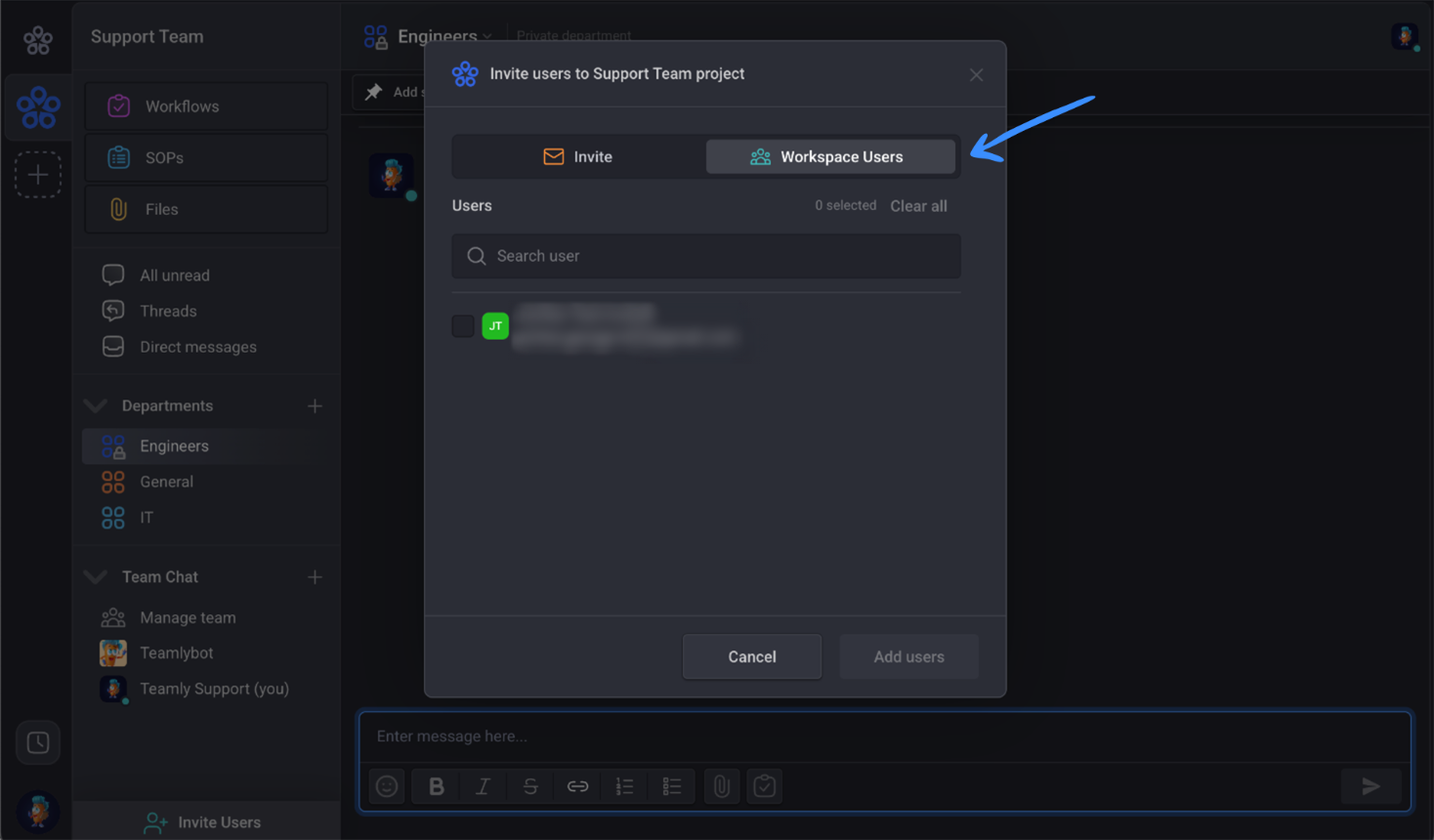Toggle bold formatting

(x=437, y=786)
